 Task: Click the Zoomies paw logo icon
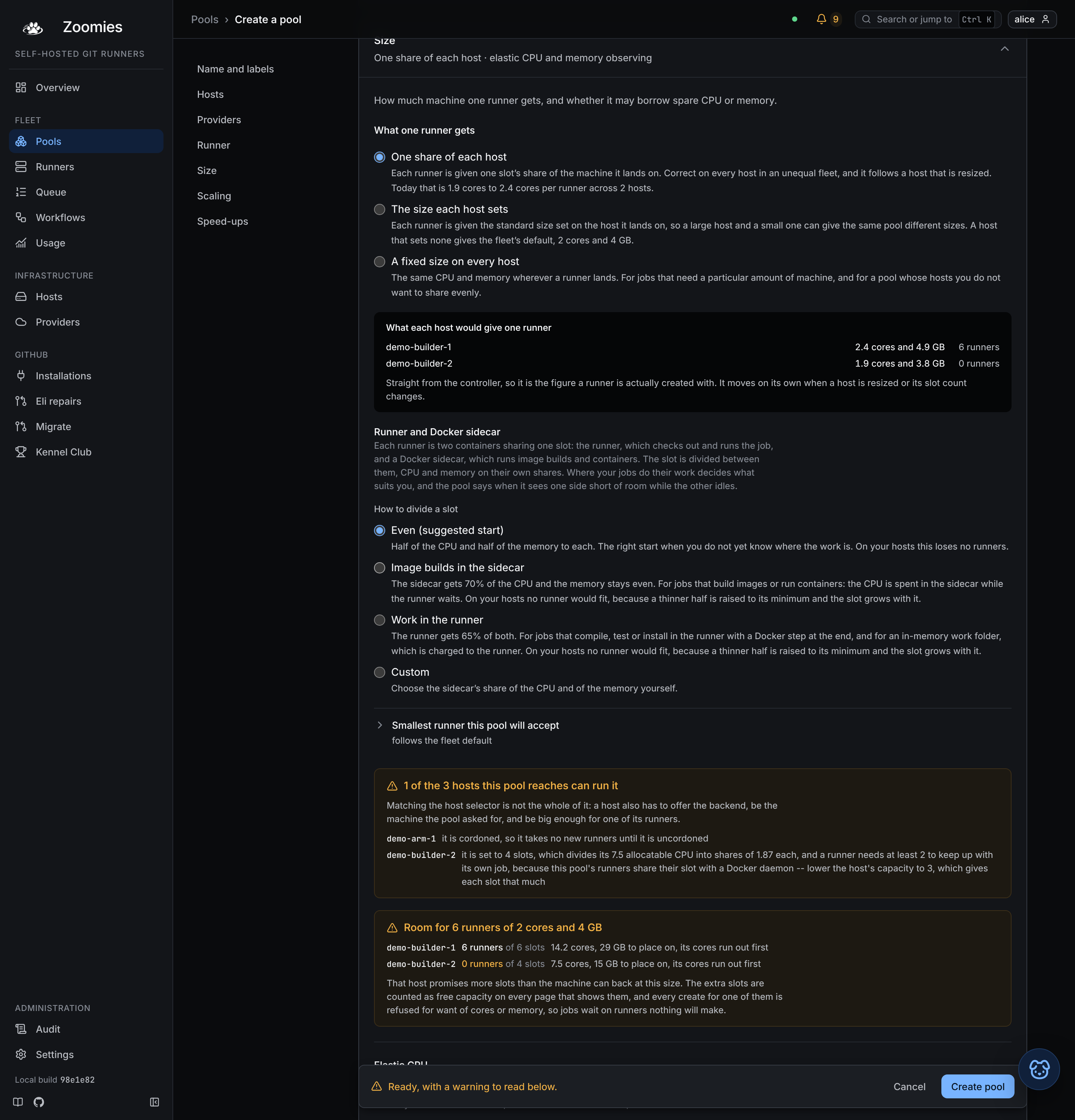tap(32, 27)
